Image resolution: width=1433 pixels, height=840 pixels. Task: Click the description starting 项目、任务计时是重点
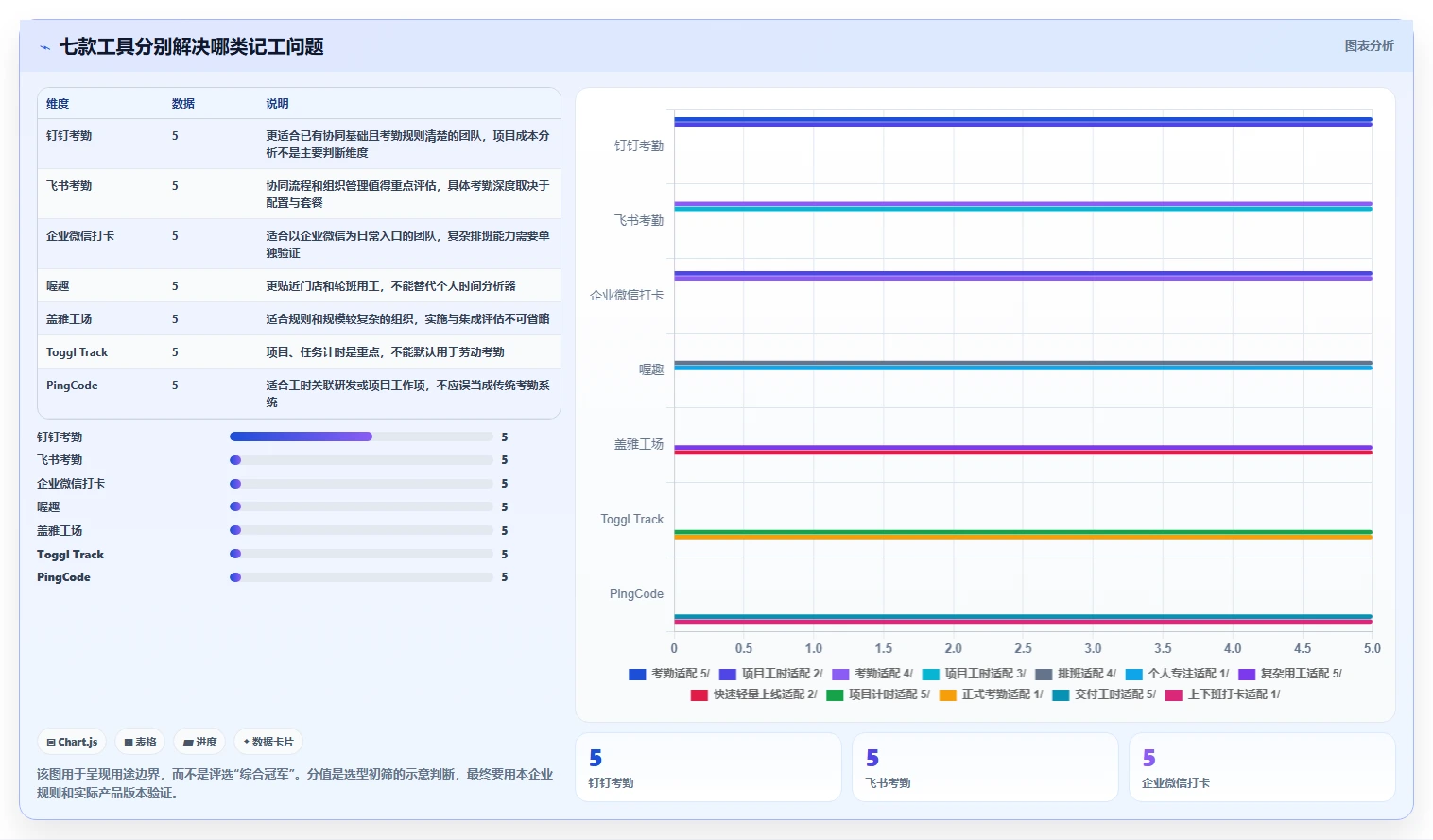[x=385, y=352]
